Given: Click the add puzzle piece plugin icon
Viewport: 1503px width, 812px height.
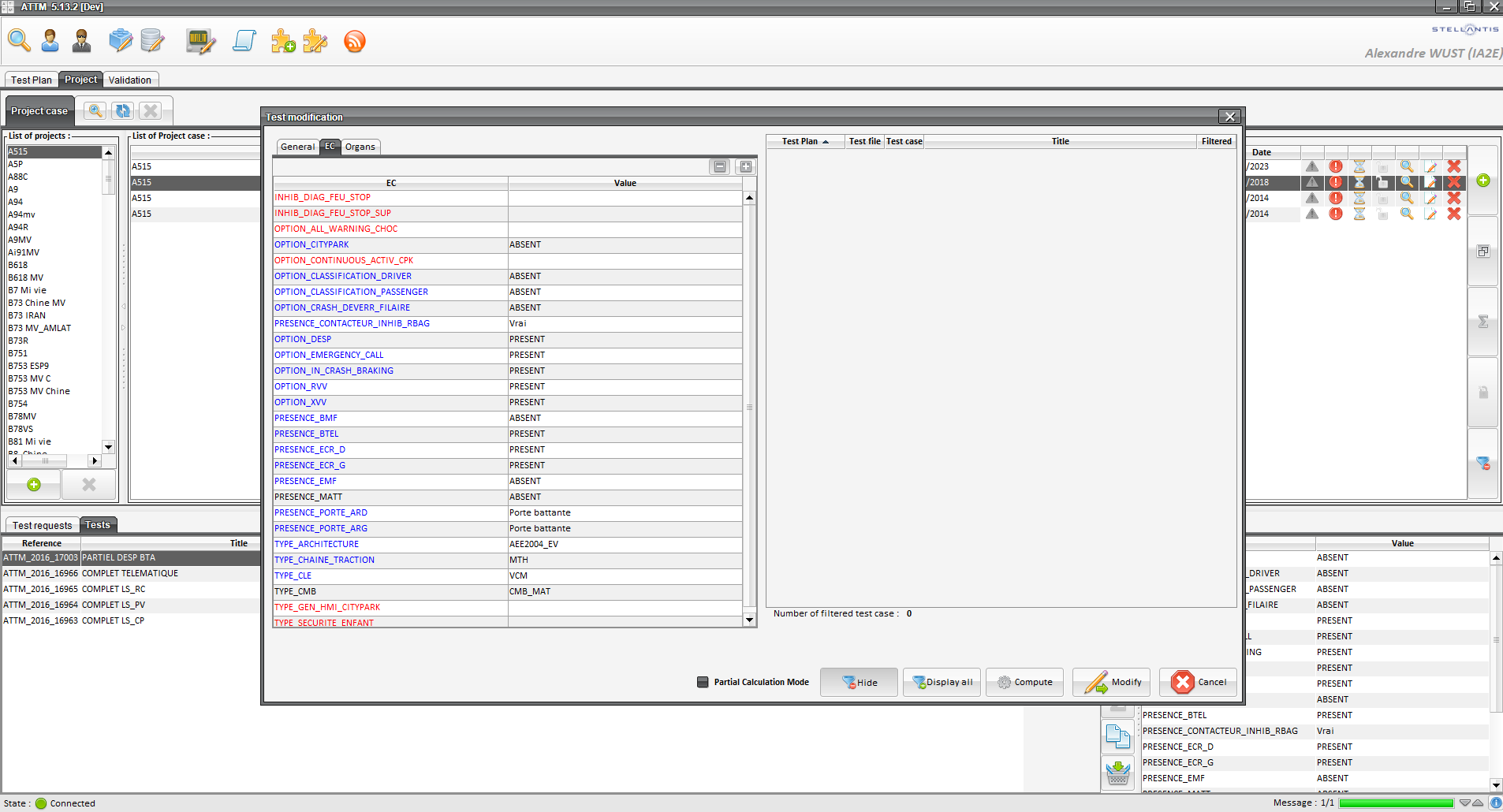Looking at the screenshot, I should [283, 41].
